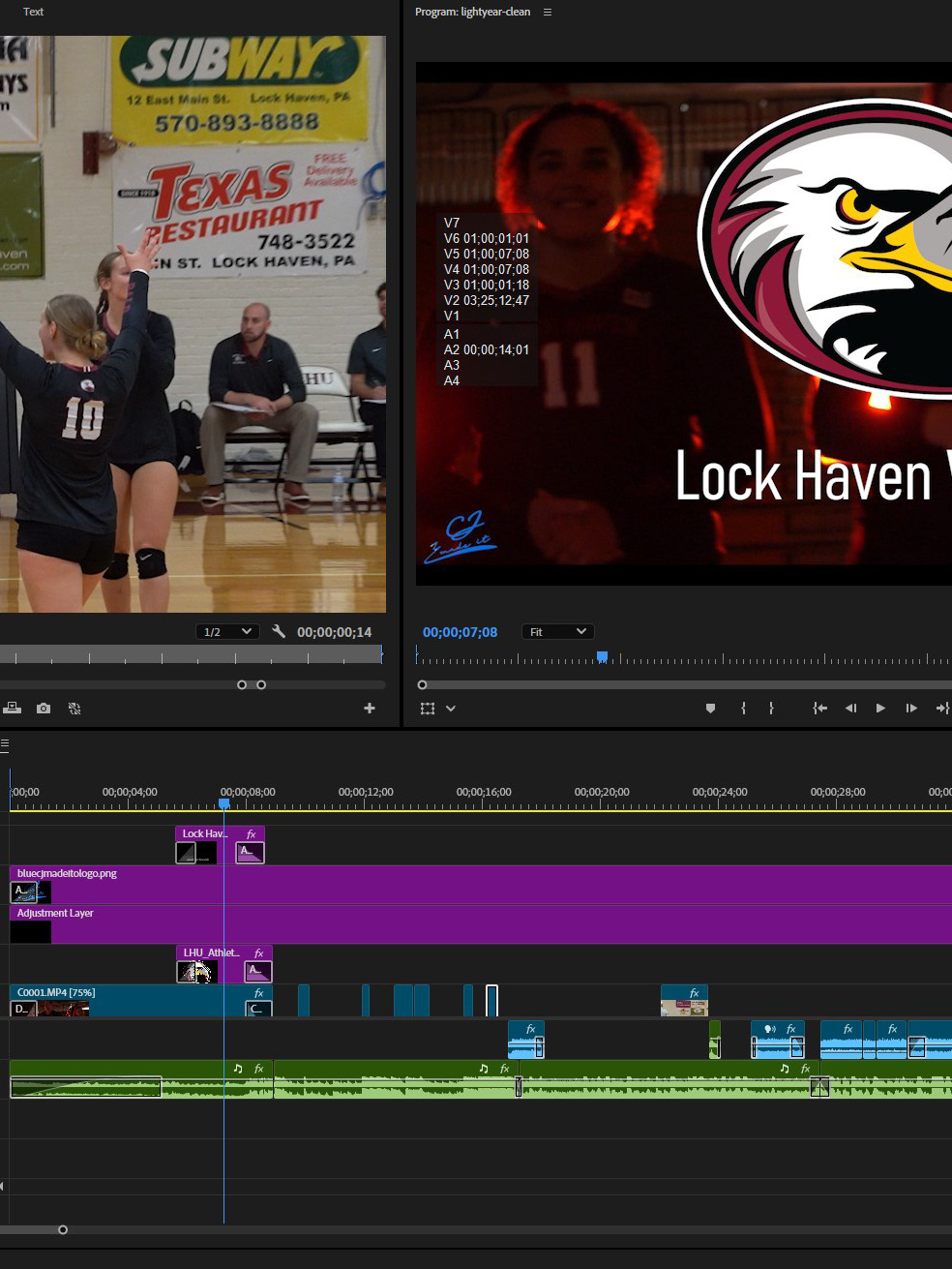Image resolution: width=952 pixels, height=1269 pixels.
Task: Click the comparison view icon in Source monitor
Action: click(x=74, y=709)
